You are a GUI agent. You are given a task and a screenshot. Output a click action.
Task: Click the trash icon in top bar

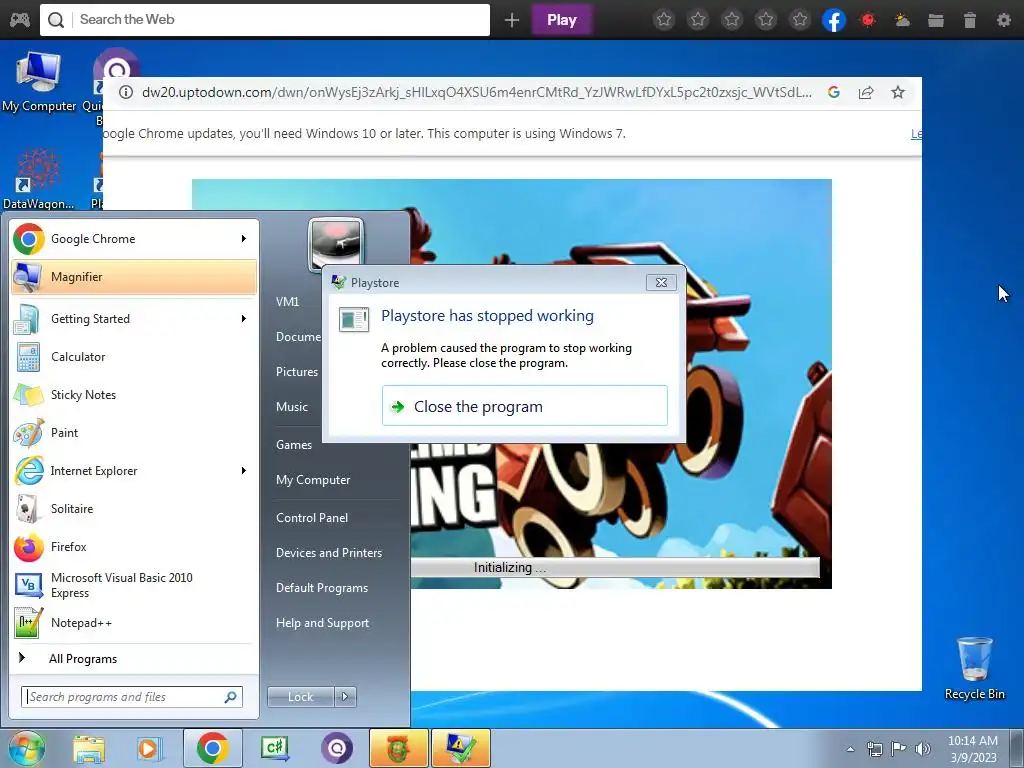pos(970,20)
